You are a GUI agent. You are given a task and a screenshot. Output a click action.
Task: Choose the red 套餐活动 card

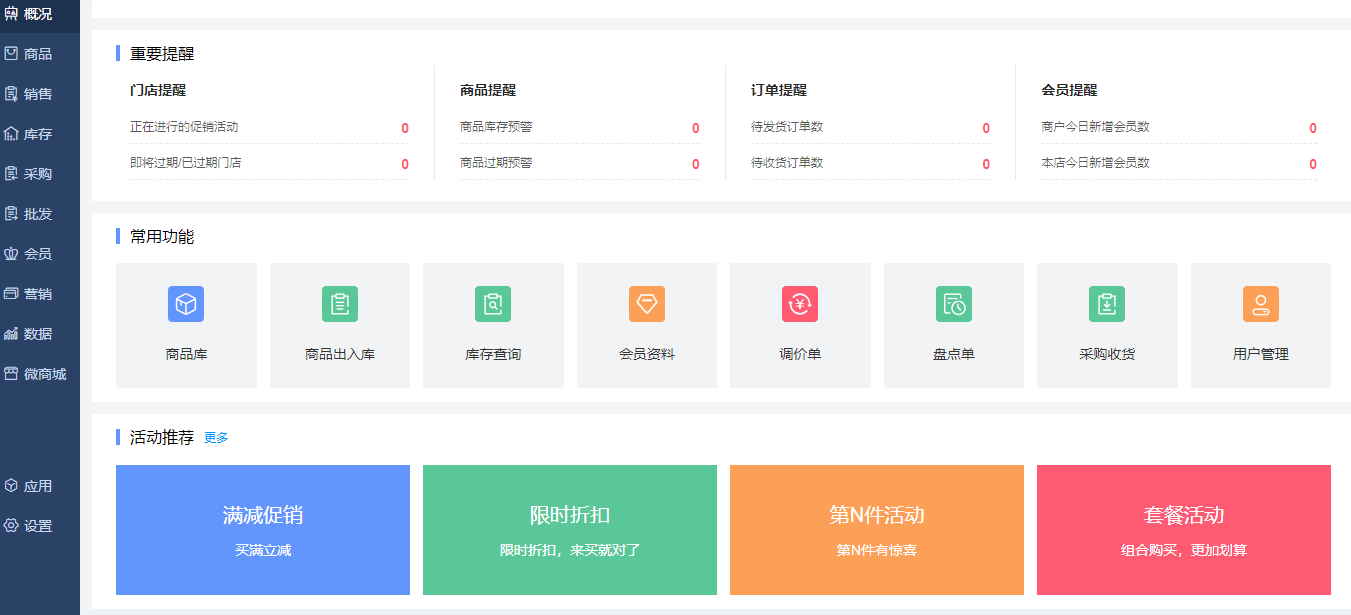click(x=1184, y=530)
